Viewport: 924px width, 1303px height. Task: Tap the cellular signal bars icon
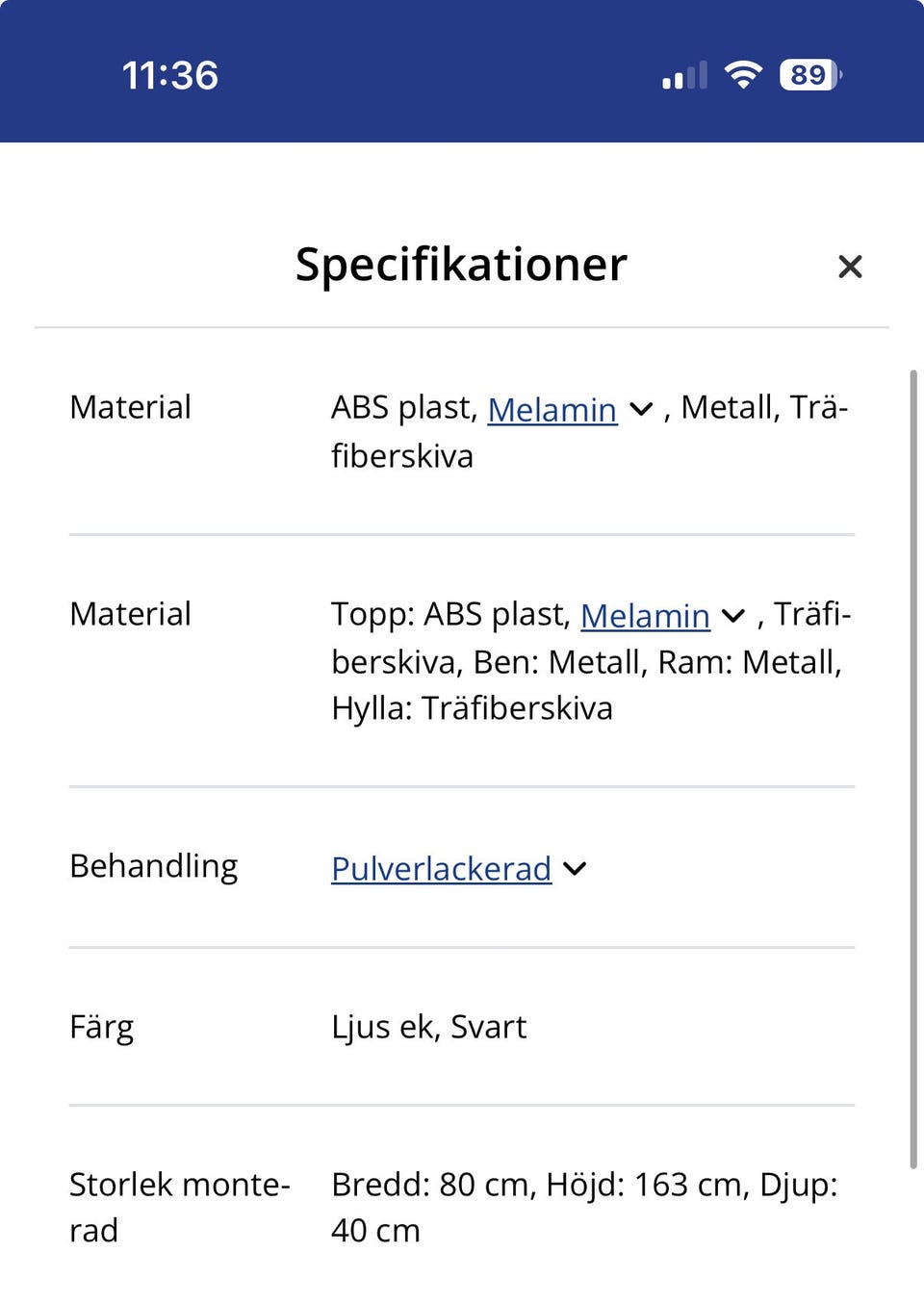(x=684, y=75)
